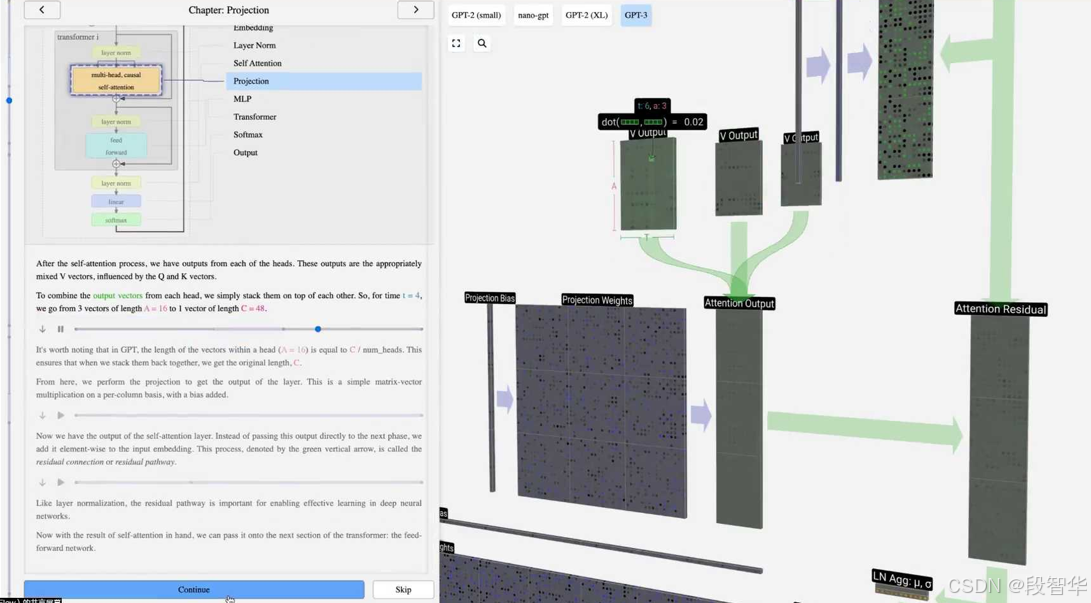This screenshot has height=603, width=1091.
Task: Click the softmax block in diagram
Action: coord(116,220)
